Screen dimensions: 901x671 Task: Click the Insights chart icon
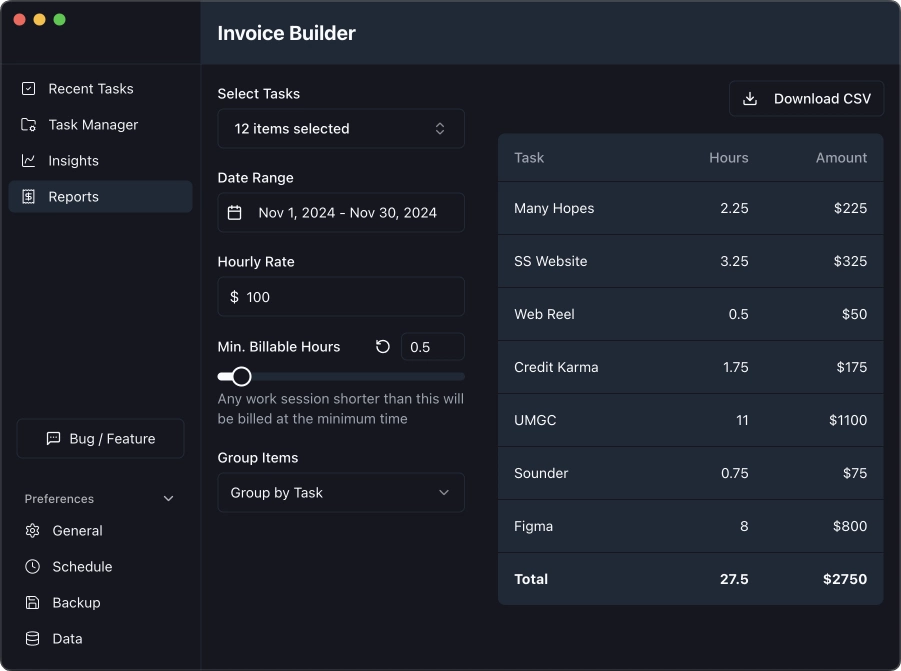[x=28, y=161]
